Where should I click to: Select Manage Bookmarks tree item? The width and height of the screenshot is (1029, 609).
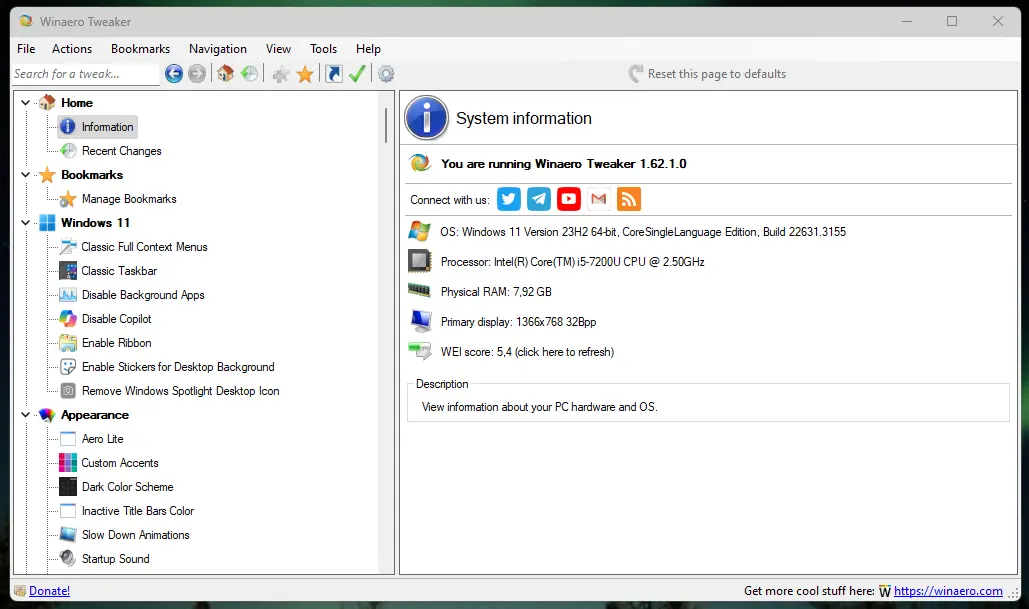pyautogui.click(x=129, y=199)
